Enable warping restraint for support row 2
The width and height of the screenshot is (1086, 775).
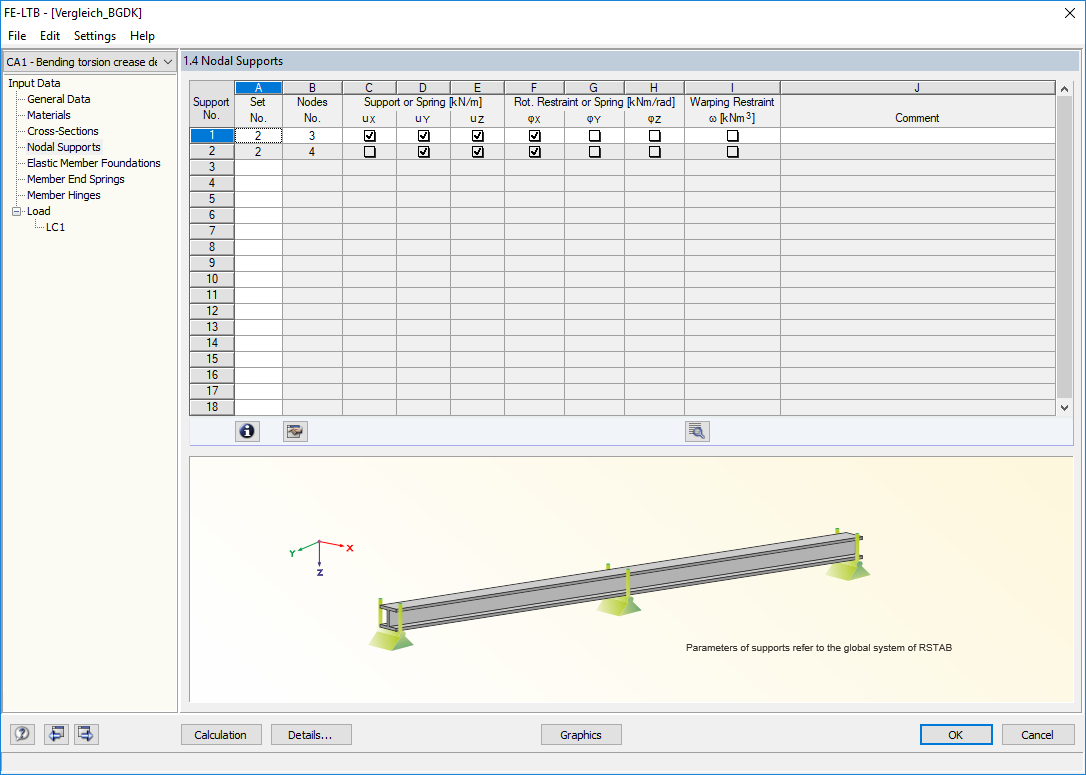pyautogui.click(x=732, y=151)
